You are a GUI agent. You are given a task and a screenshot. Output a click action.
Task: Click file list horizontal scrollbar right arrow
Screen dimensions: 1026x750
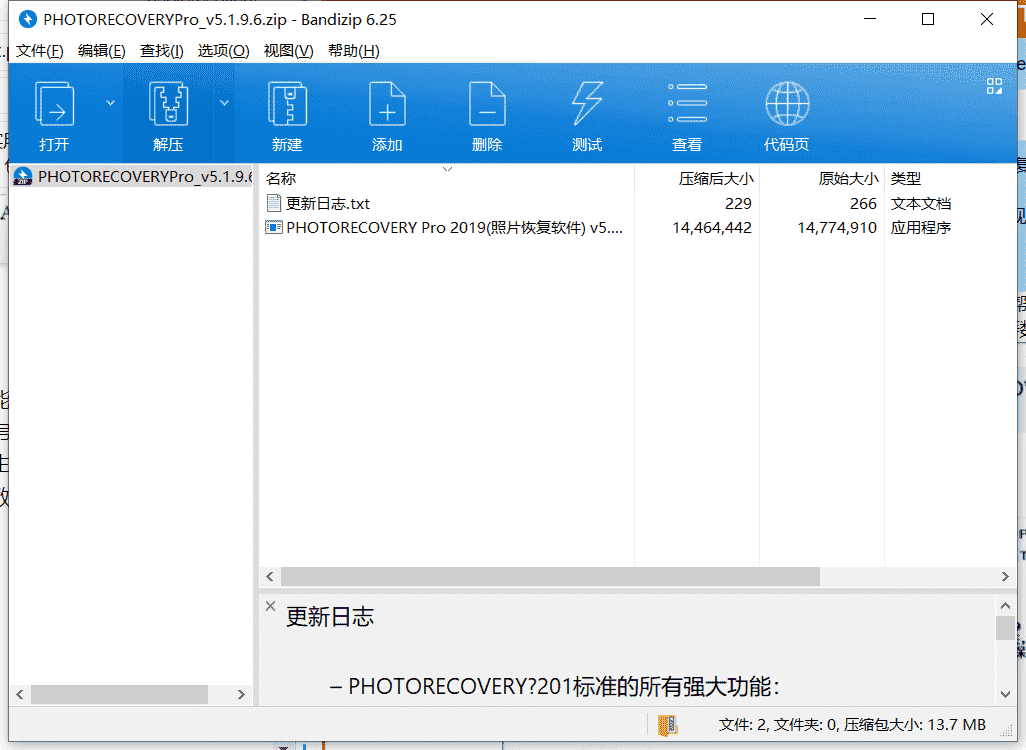tap(1005, 577)
